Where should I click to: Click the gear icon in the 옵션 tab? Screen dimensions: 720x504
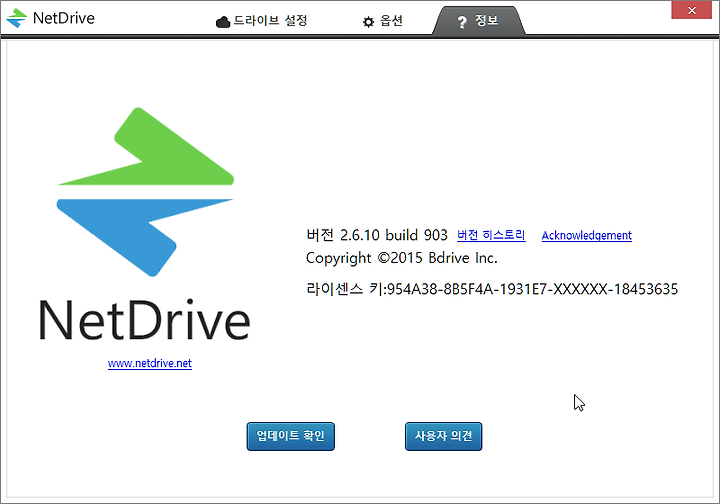(368, 22)
